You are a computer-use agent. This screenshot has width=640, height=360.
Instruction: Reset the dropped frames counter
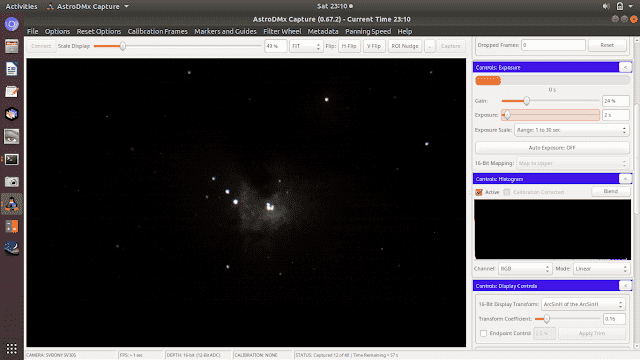point(607,45)
